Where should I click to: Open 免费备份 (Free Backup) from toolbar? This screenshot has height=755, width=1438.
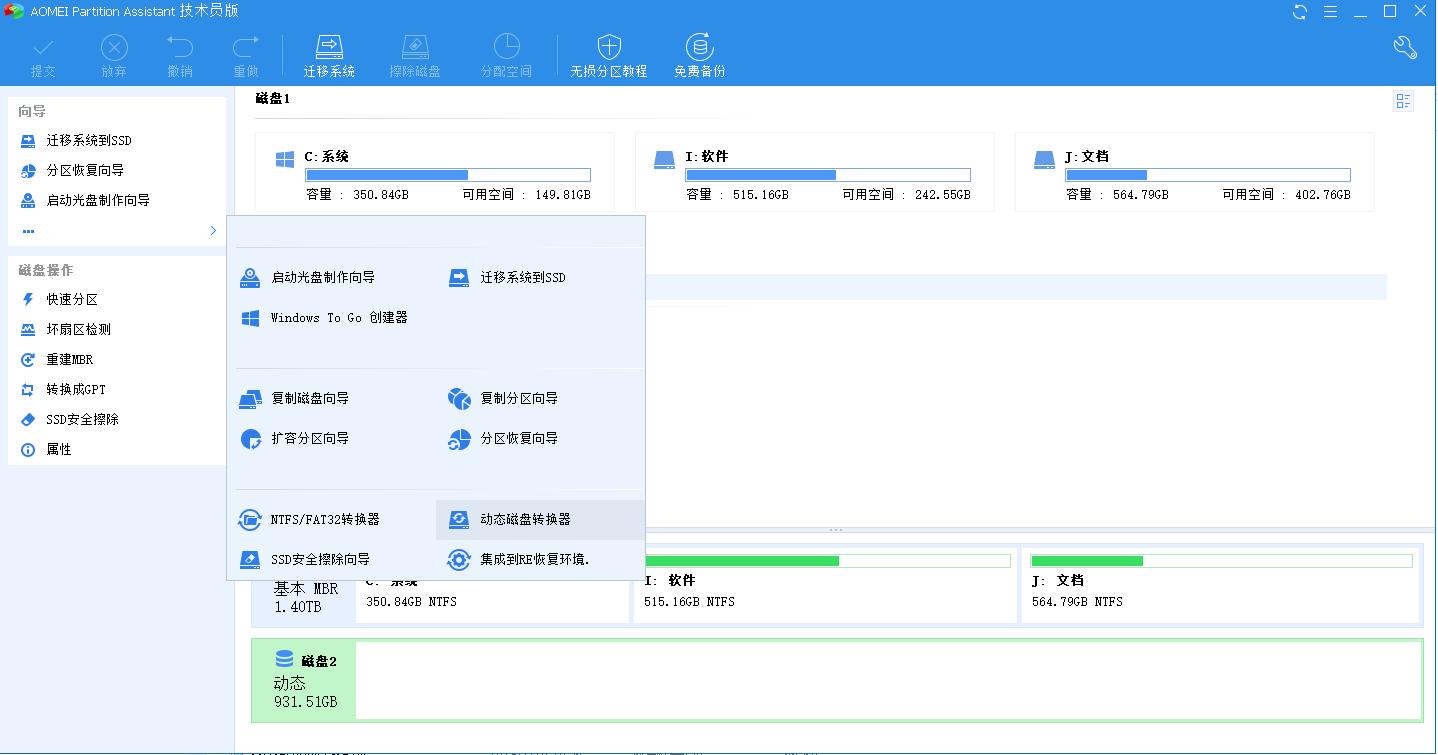click(698, 54)
